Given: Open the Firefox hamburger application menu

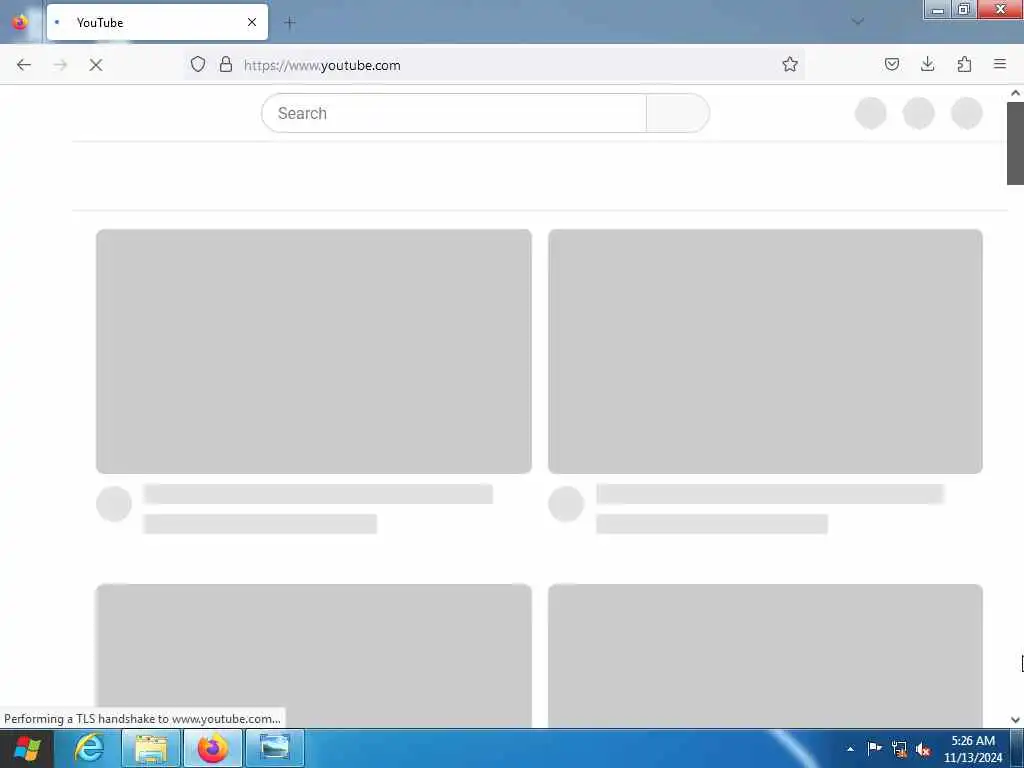Looking at the screenshot, I should pos(999,64).
